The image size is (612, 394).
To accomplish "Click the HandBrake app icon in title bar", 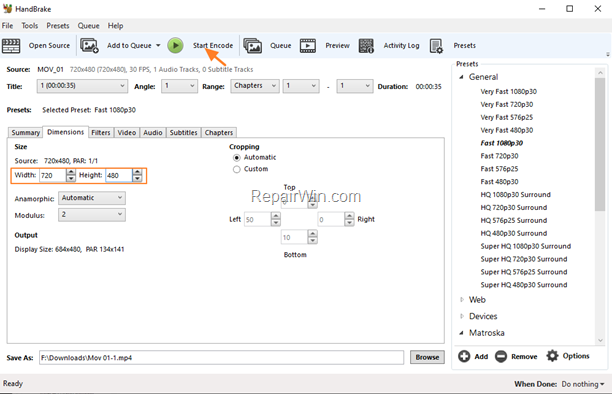I will [7, 9].
